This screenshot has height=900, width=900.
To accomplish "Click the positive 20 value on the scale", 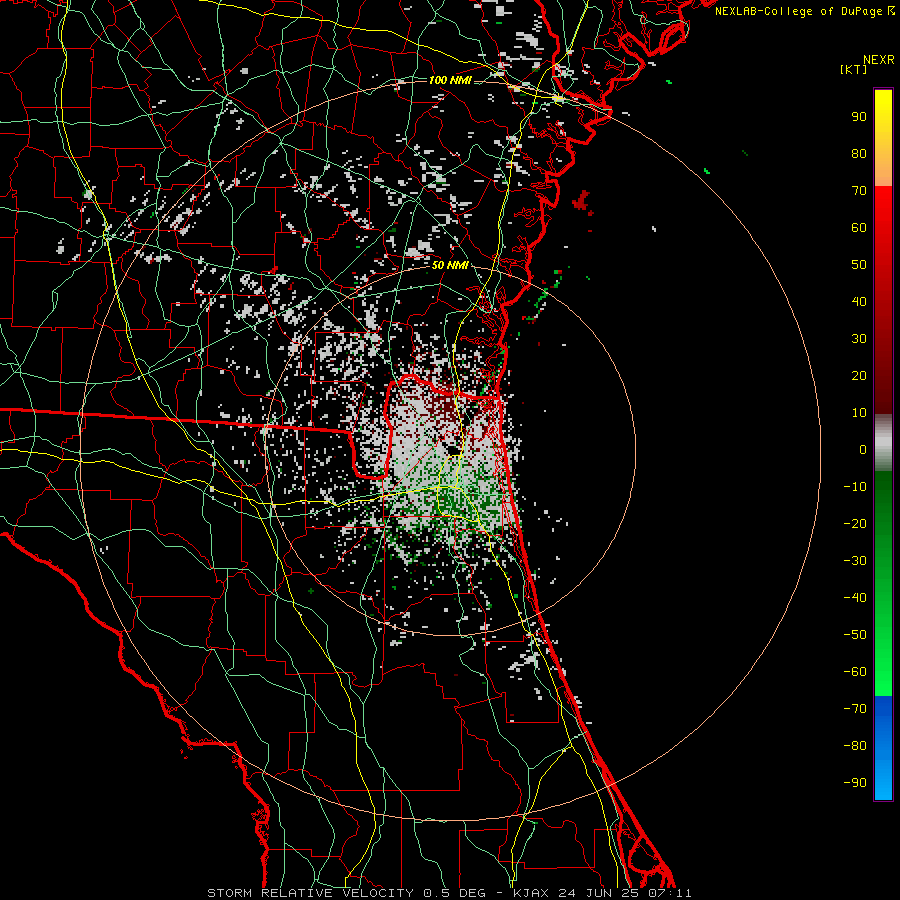I will tap(859, 376).
